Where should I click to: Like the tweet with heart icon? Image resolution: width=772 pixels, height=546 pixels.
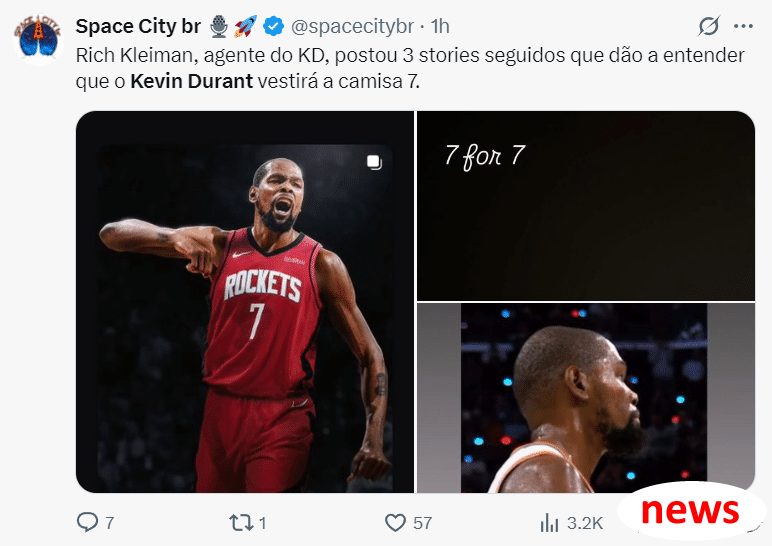pos(395,522)
